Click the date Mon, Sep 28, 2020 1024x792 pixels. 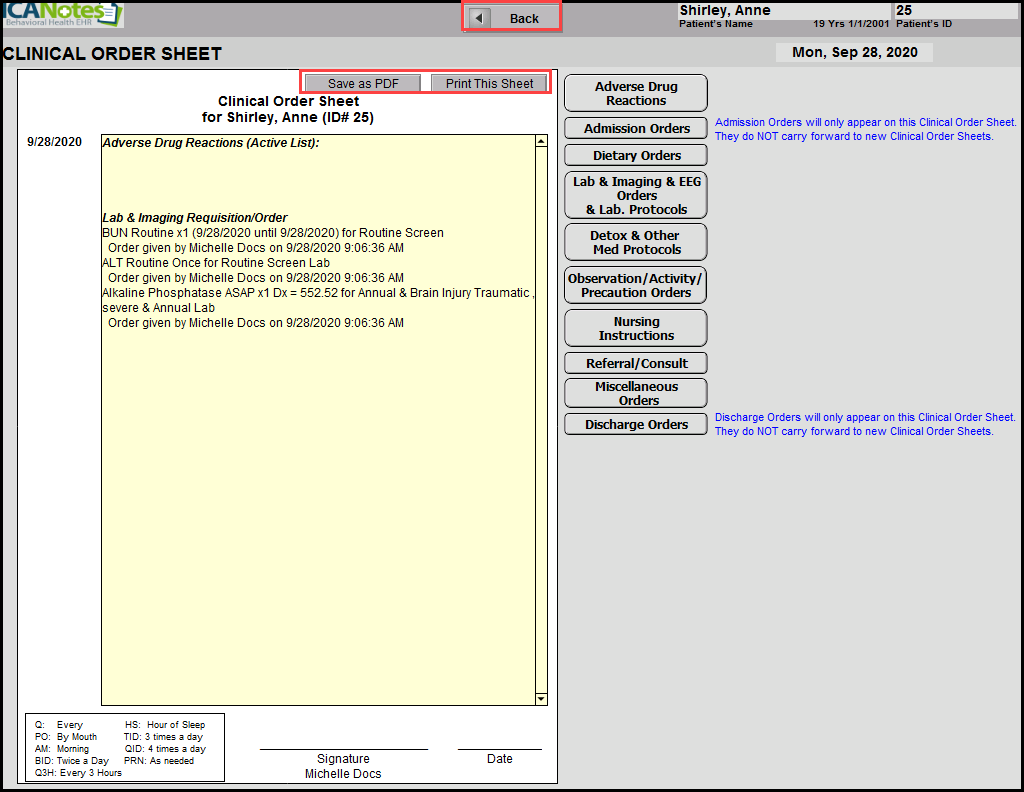[x=853, y=53]
